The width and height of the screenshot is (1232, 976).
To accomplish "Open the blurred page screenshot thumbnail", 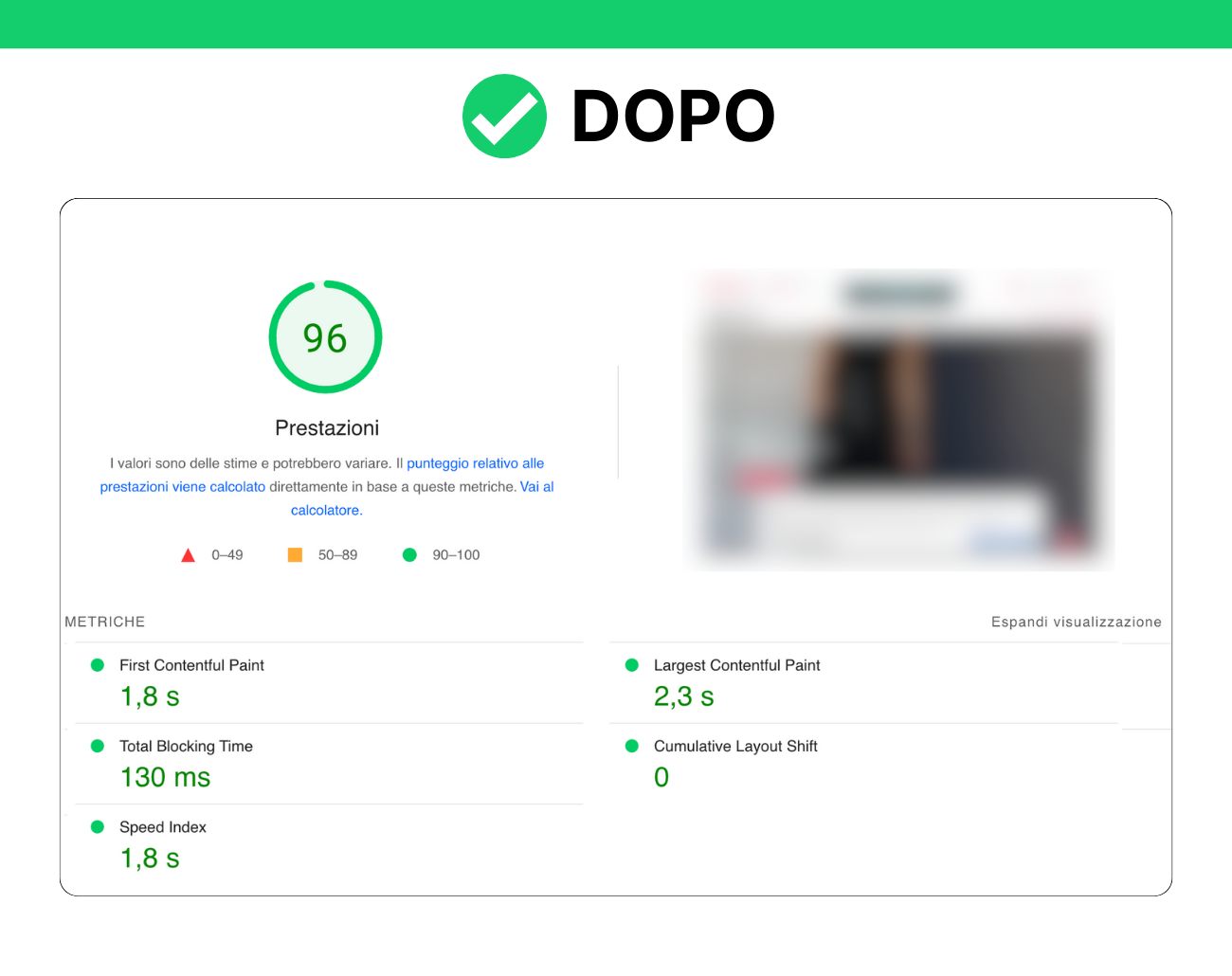I will click(x=898, y=420).
